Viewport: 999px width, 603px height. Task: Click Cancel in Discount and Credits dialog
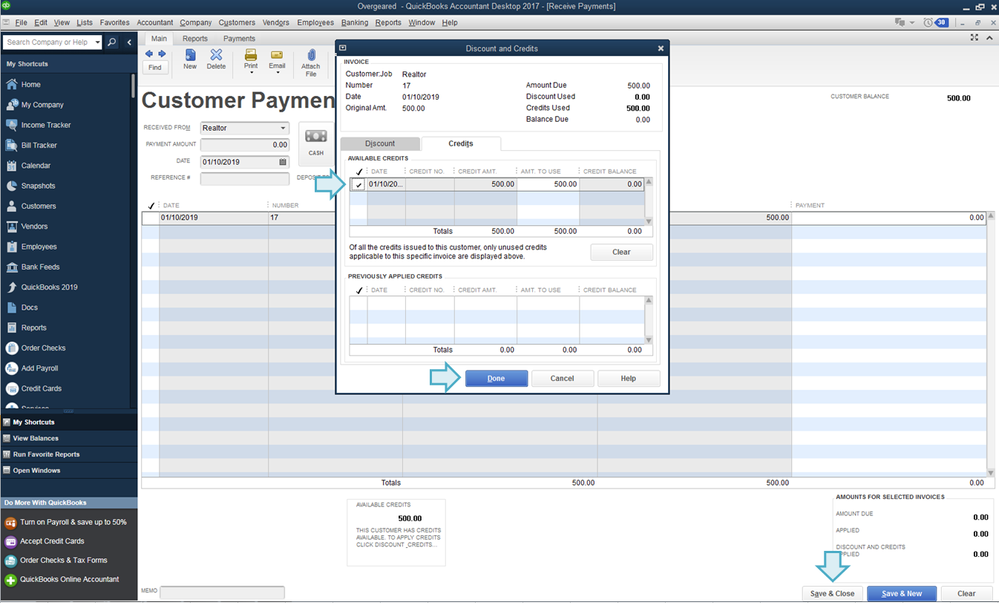pos(562,378)
